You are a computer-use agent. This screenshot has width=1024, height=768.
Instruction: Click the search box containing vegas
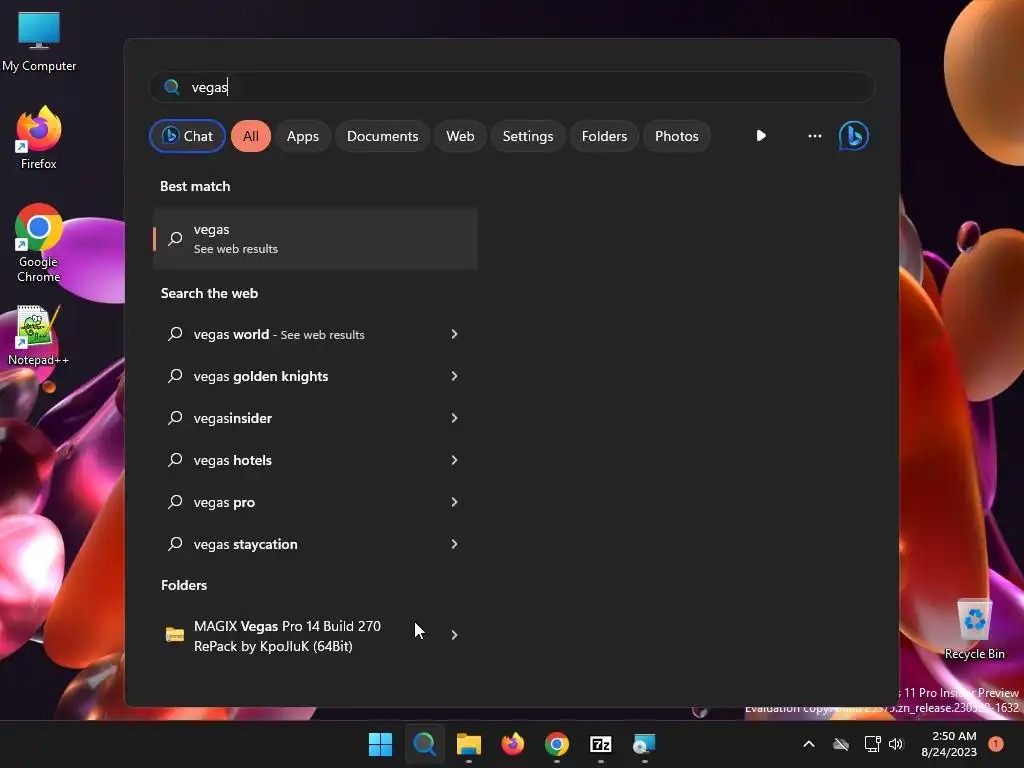point(512,87)
